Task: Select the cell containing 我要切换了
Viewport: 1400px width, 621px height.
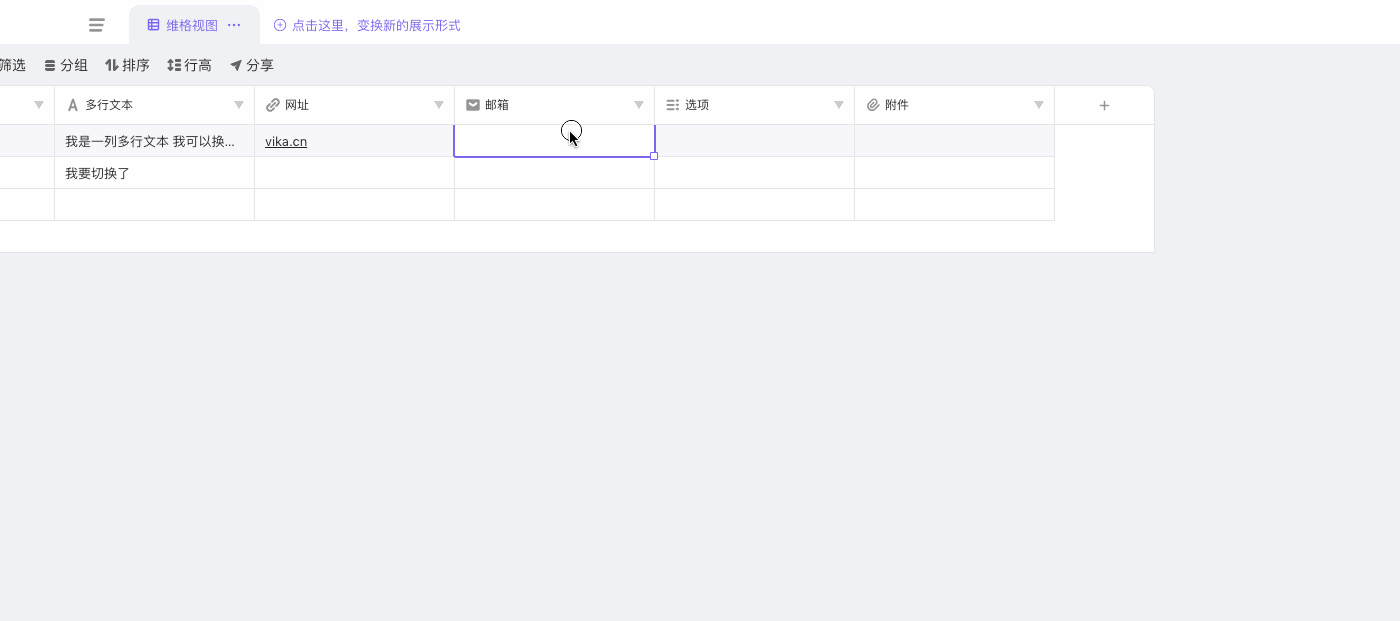Action: click(154, 173)
